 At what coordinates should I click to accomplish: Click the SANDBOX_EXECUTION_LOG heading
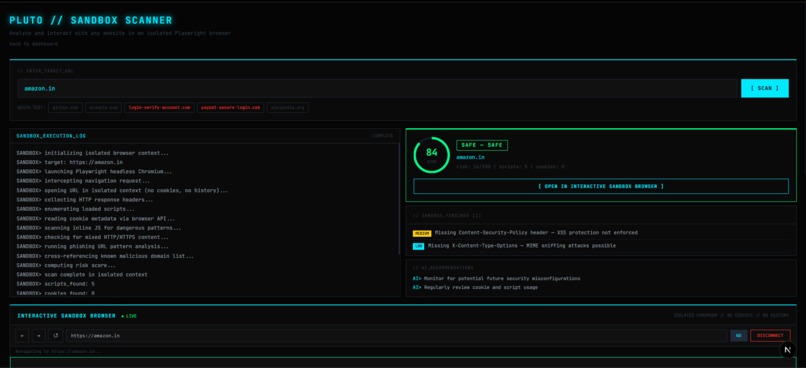coord(51,136)
